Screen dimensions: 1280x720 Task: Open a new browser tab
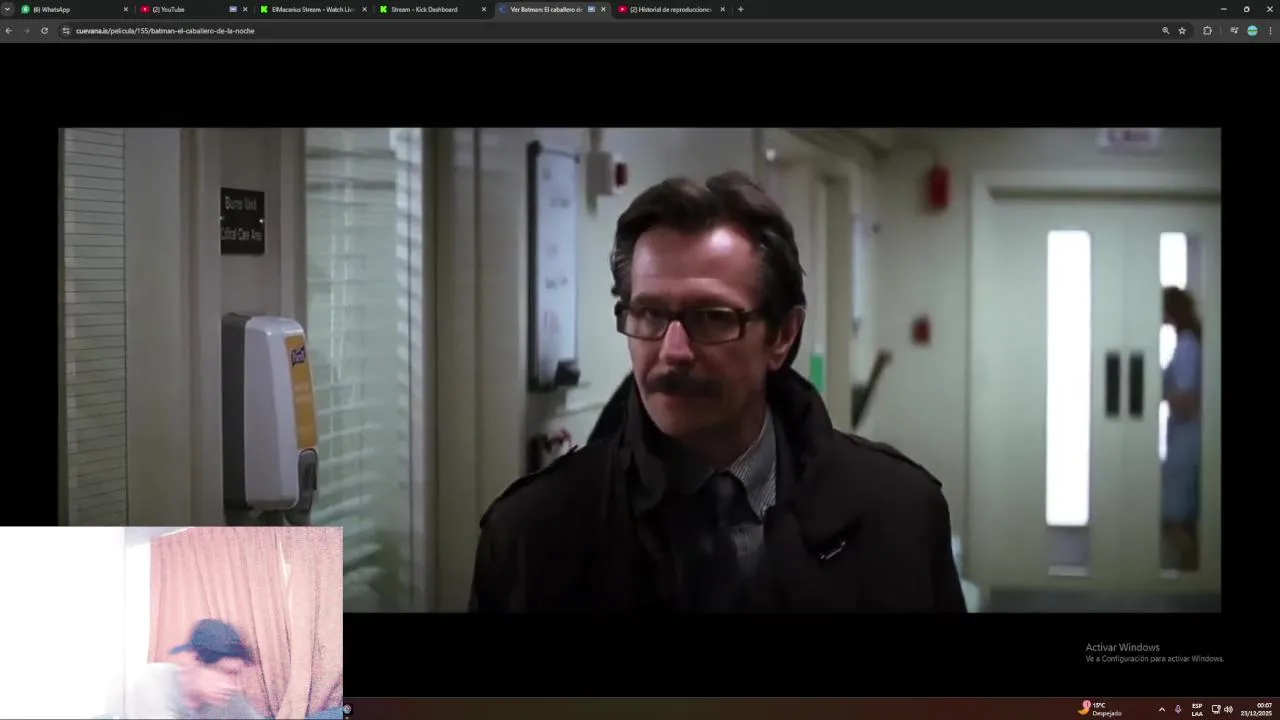tap(740, 9)
